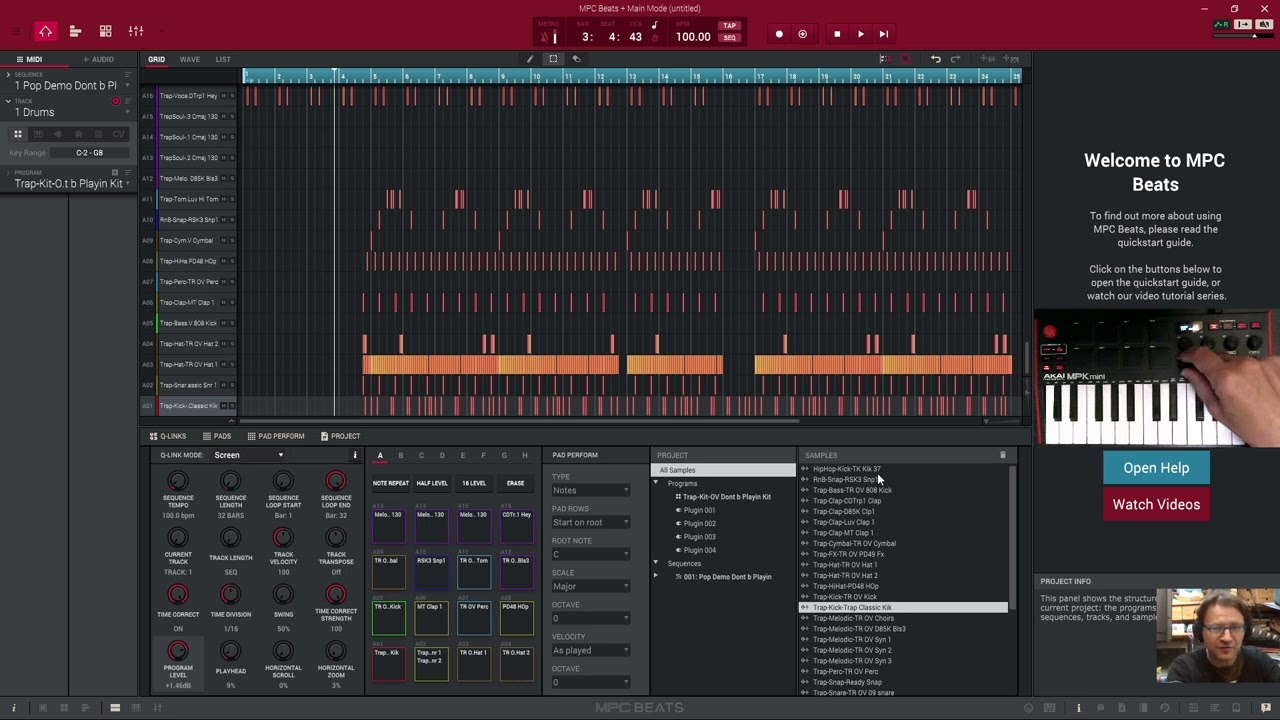Toggle the SEQ tempo source button
The height and width of the screenshot is (720, 1280).
tap(730, 38)
